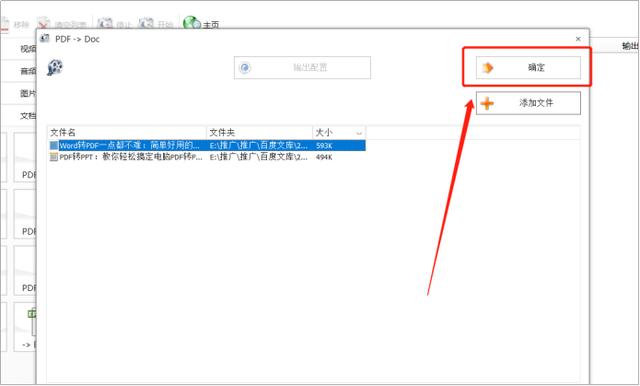
Task: Select the PDF转PPT file row
Action: pyautogui.click(x=207, y=157)
